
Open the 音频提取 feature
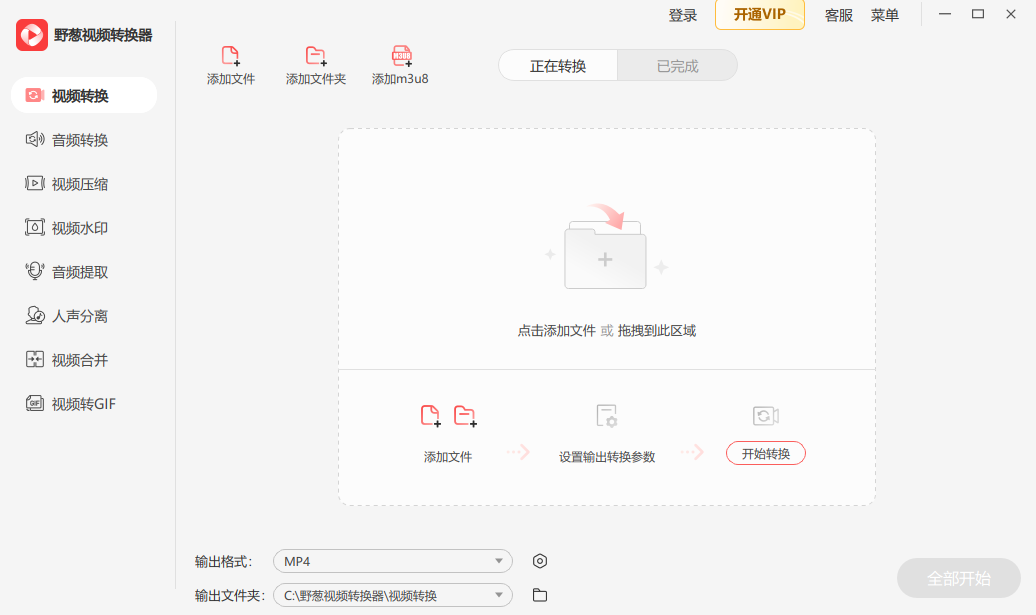pyautogui.click(x=70, y=271)
